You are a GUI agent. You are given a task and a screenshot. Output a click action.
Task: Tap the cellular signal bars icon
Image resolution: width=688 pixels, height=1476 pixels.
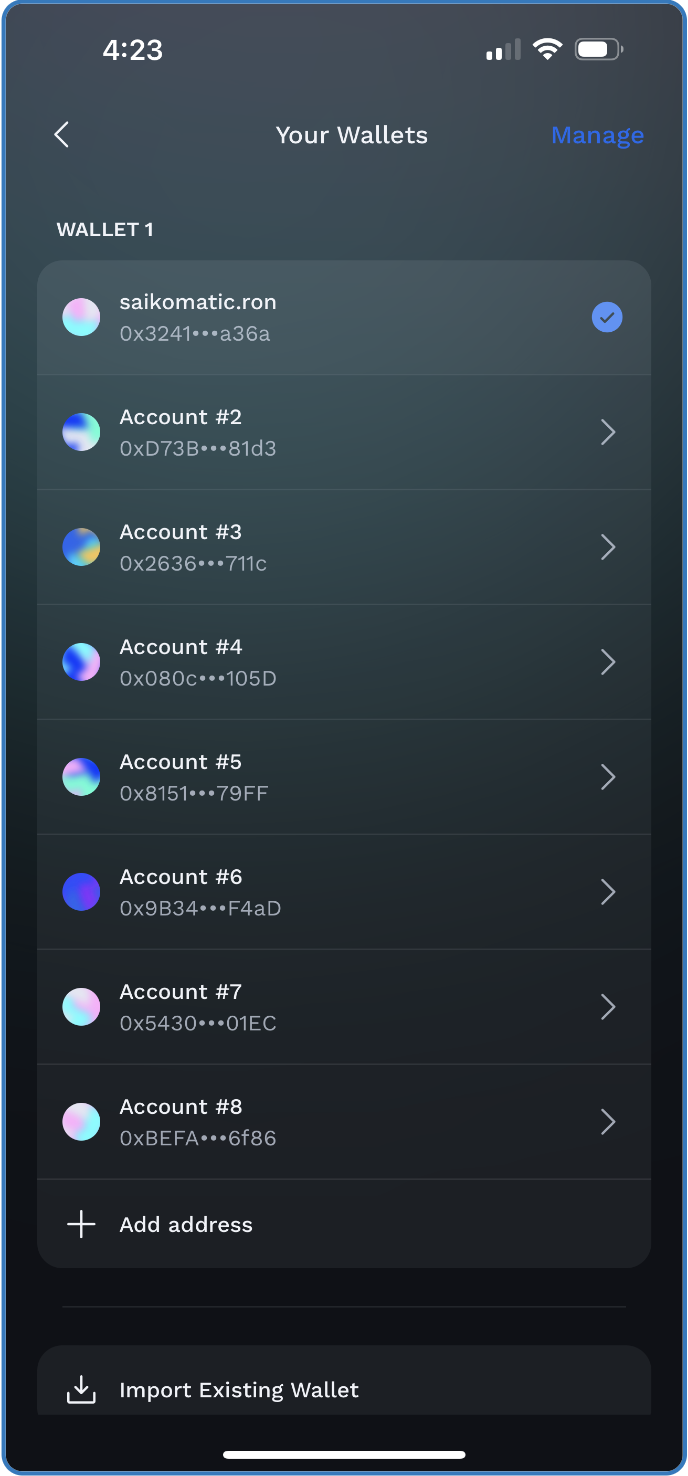503,50
